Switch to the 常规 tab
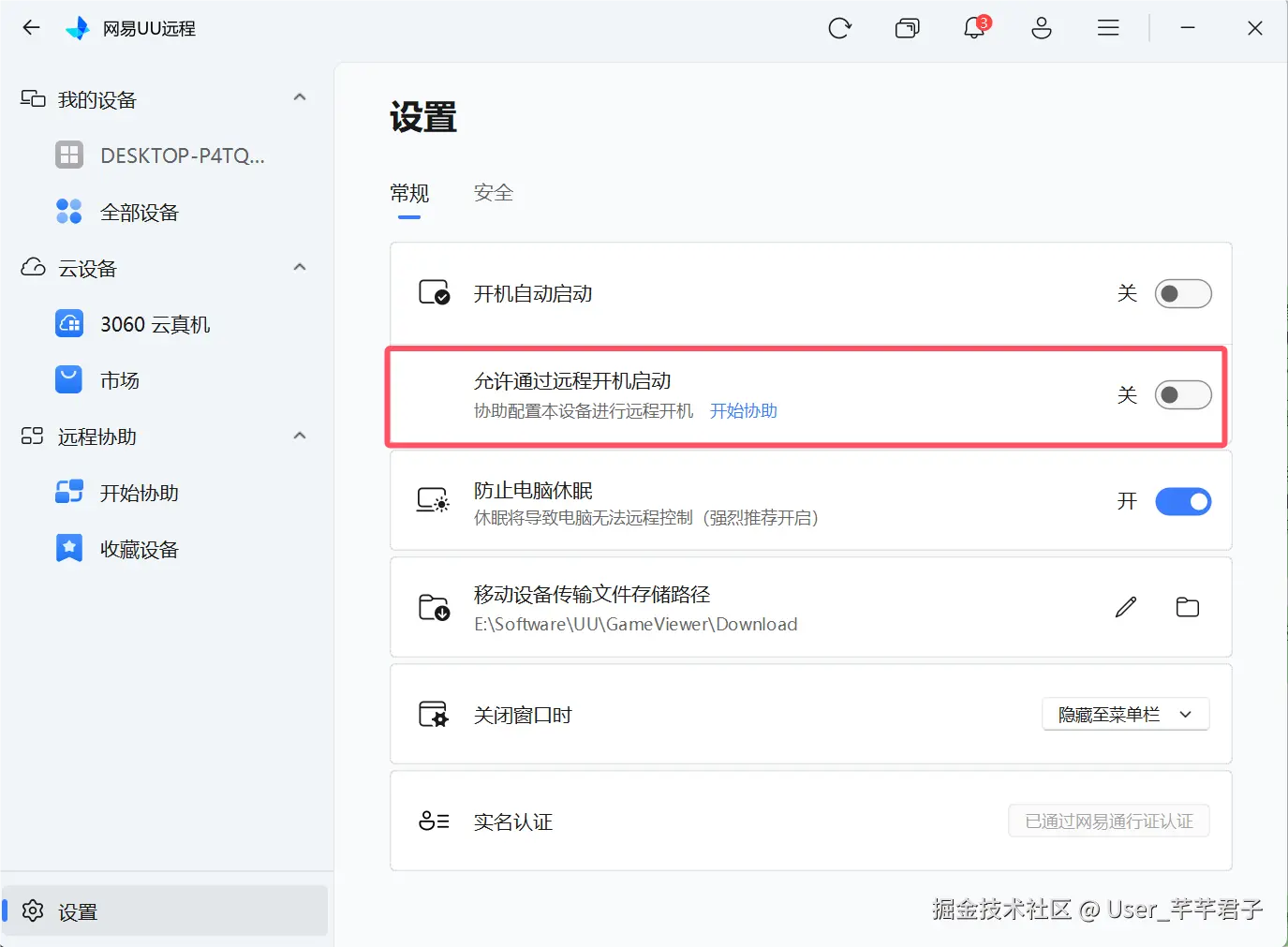The width and height of the screenshot is (1288, 947). click(409, 194)
